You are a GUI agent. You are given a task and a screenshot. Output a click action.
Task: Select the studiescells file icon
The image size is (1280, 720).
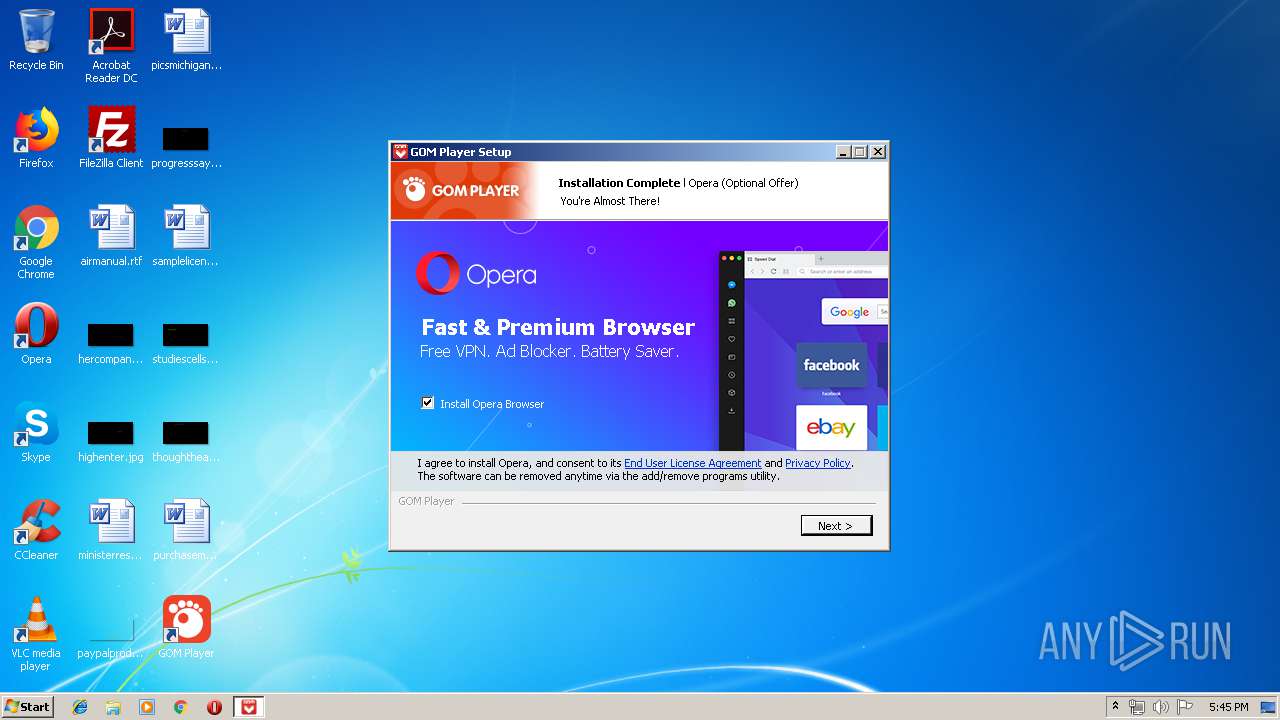click(187, 344)
